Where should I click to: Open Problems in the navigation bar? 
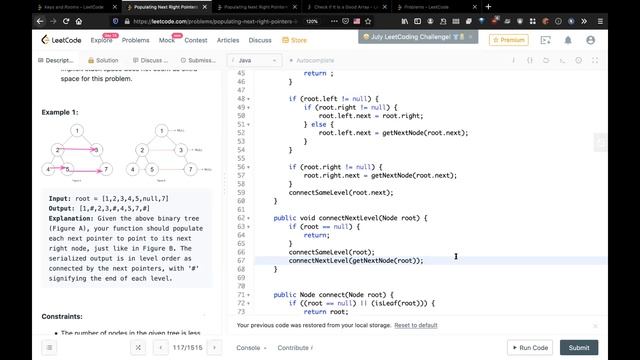click(x=136, y=40)
